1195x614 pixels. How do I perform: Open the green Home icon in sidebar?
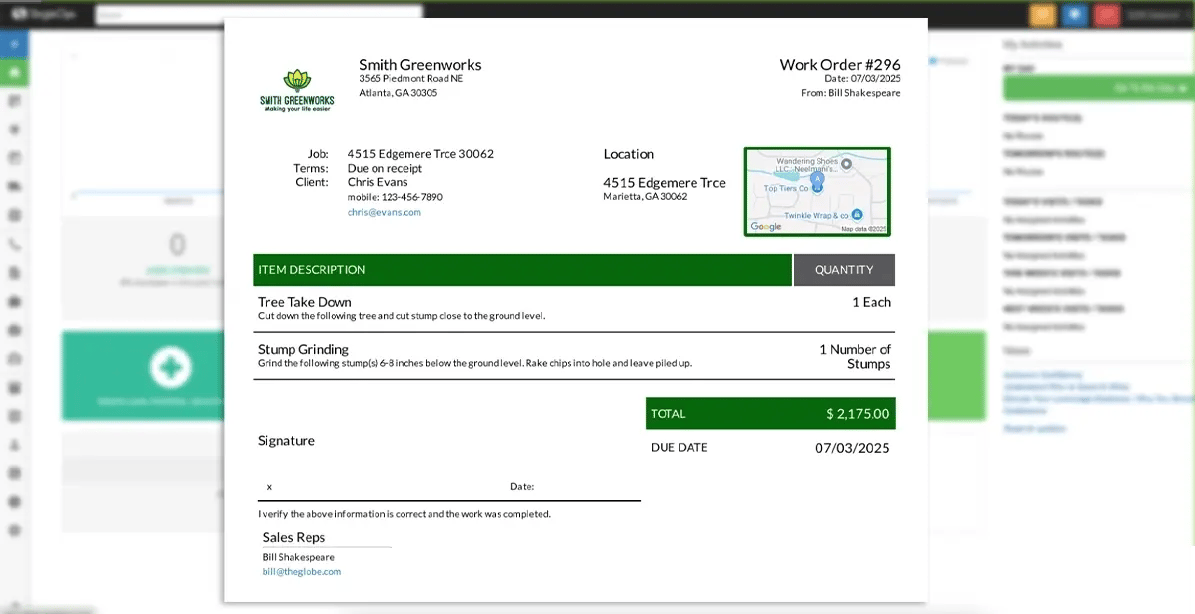click(14, 73)
